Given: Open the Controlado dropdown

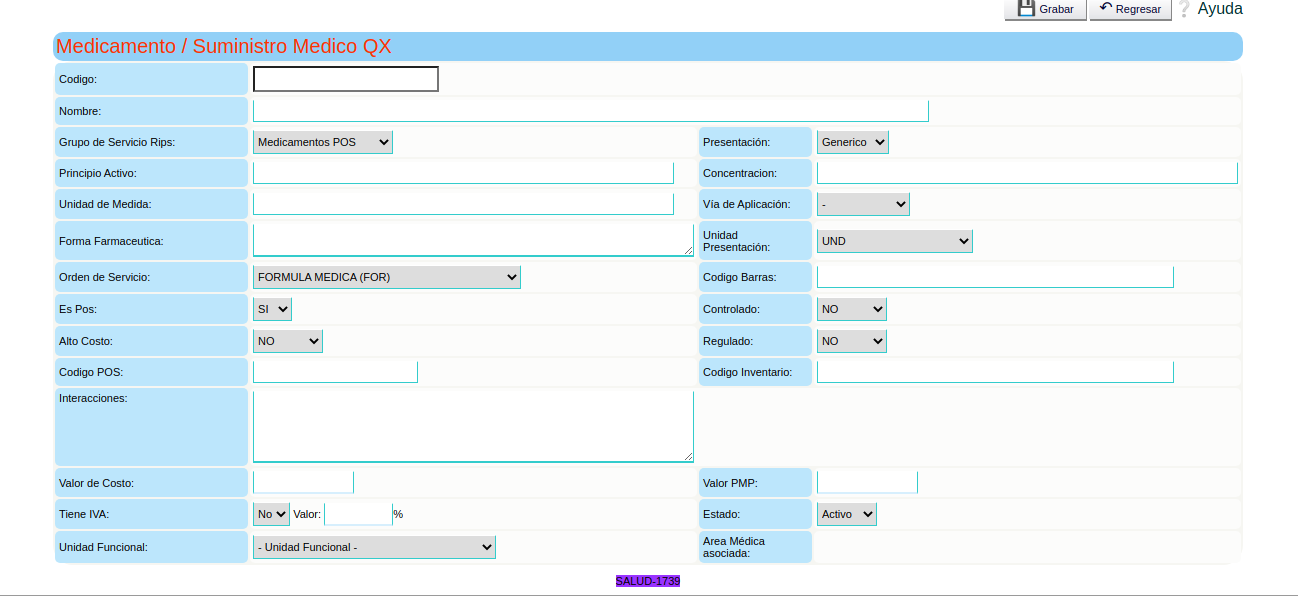Looking at the screenshot, I should click(x=851, y=309).
